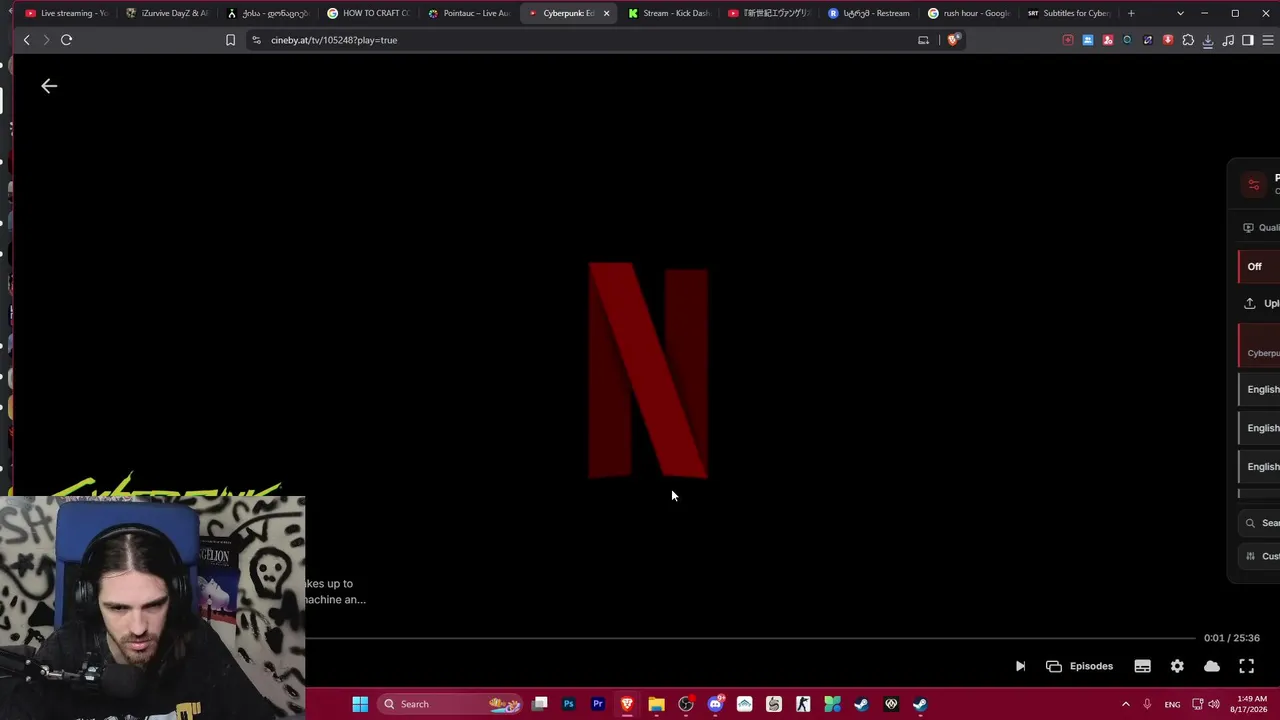The image size is (1280, 720).
Task: Turn subtitles Off in the panel
Action: [x=1259, y=267]
